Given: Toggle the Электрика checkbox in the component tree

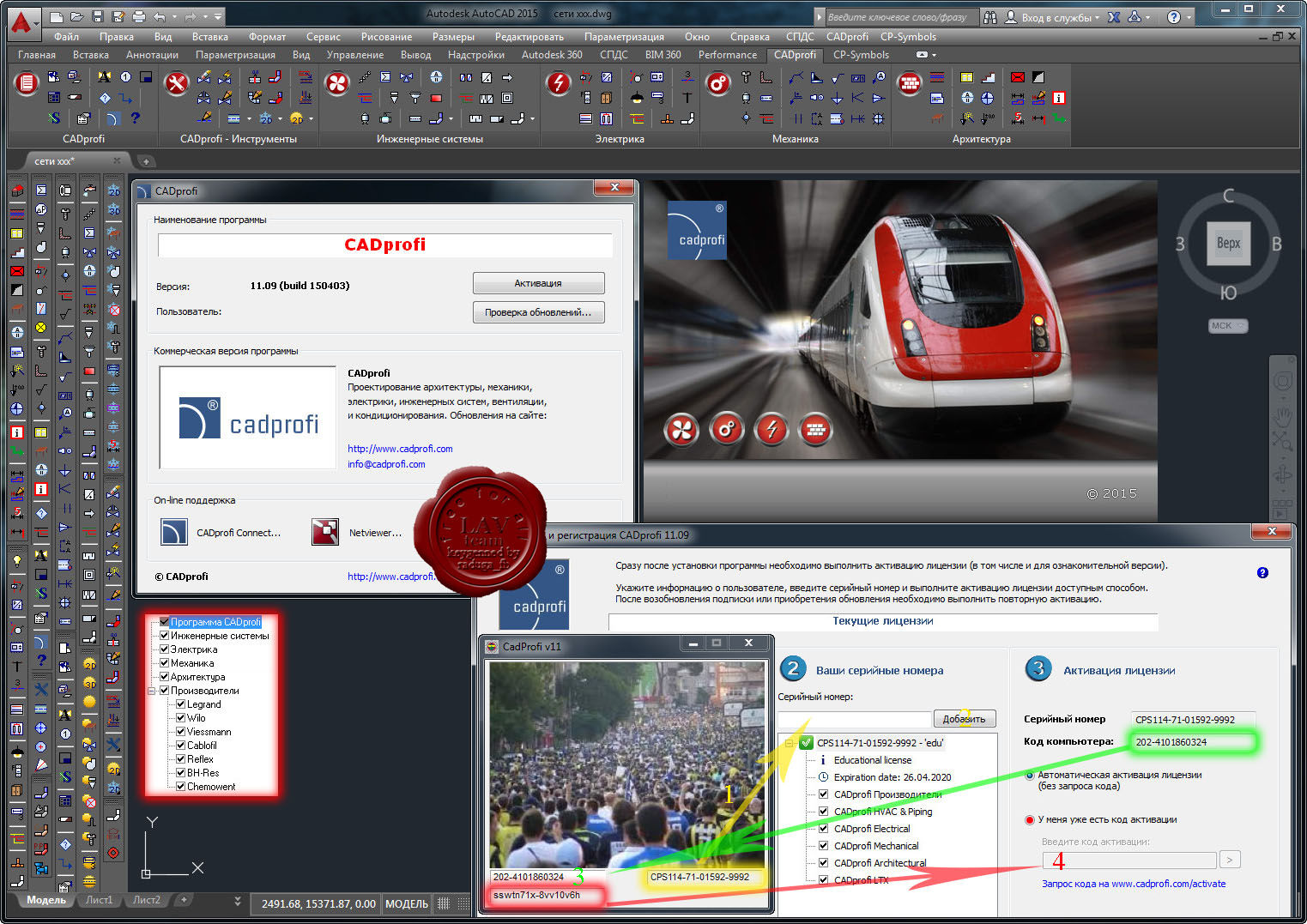Looking at the screenshot, I should click(164, 649).
